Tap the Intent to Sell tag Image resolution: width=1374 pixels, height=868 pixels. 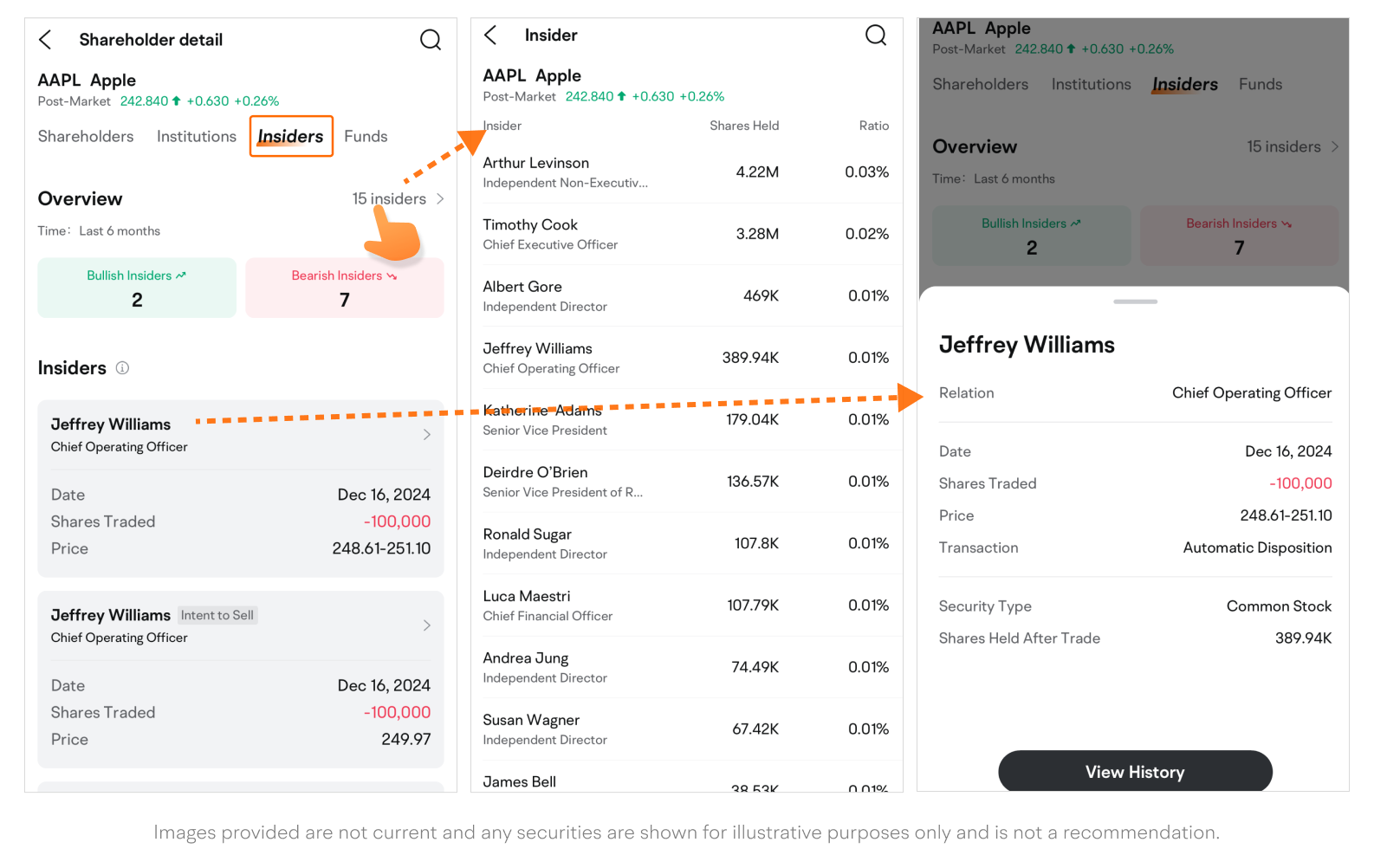click(x=217, y=615)
